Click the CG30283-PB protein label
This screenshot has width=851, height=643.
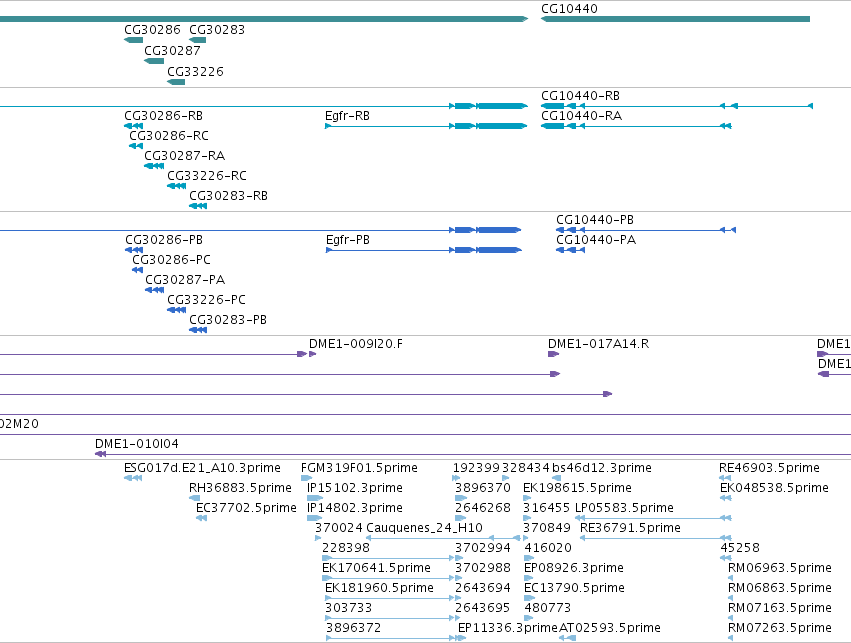[228, 320]
